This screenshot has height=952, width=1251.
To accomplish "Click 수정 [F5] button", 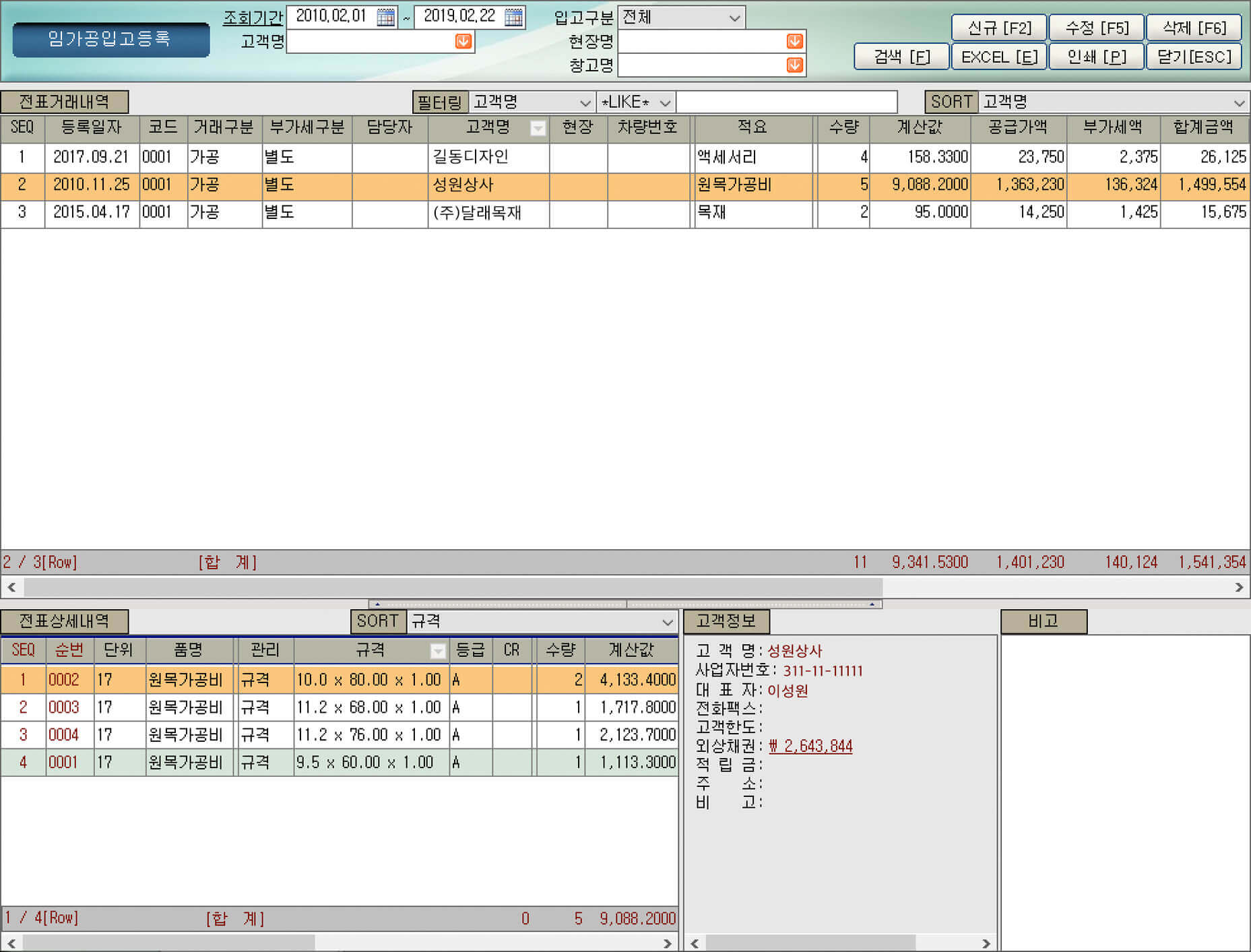I will coord(1097,28).
